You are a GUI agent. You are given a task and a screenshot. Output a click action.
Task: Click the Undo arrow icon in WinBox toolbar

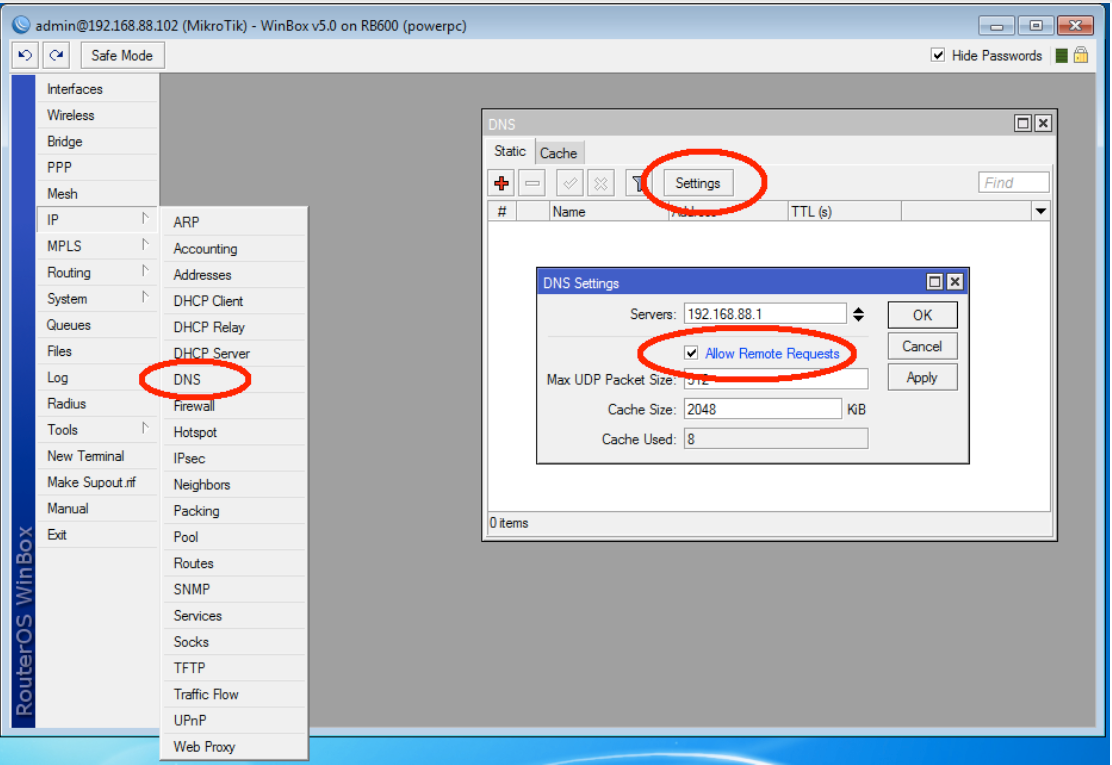point(26,55)
